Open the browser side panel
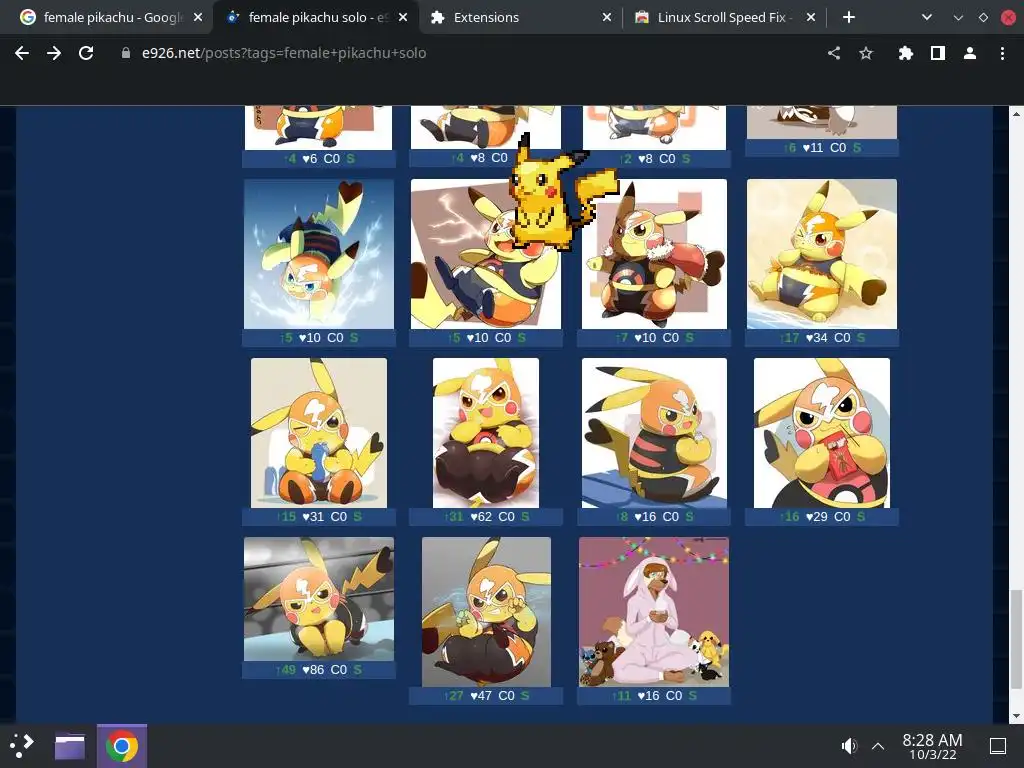Screen dimensions: 1024x768 (938, 53)
